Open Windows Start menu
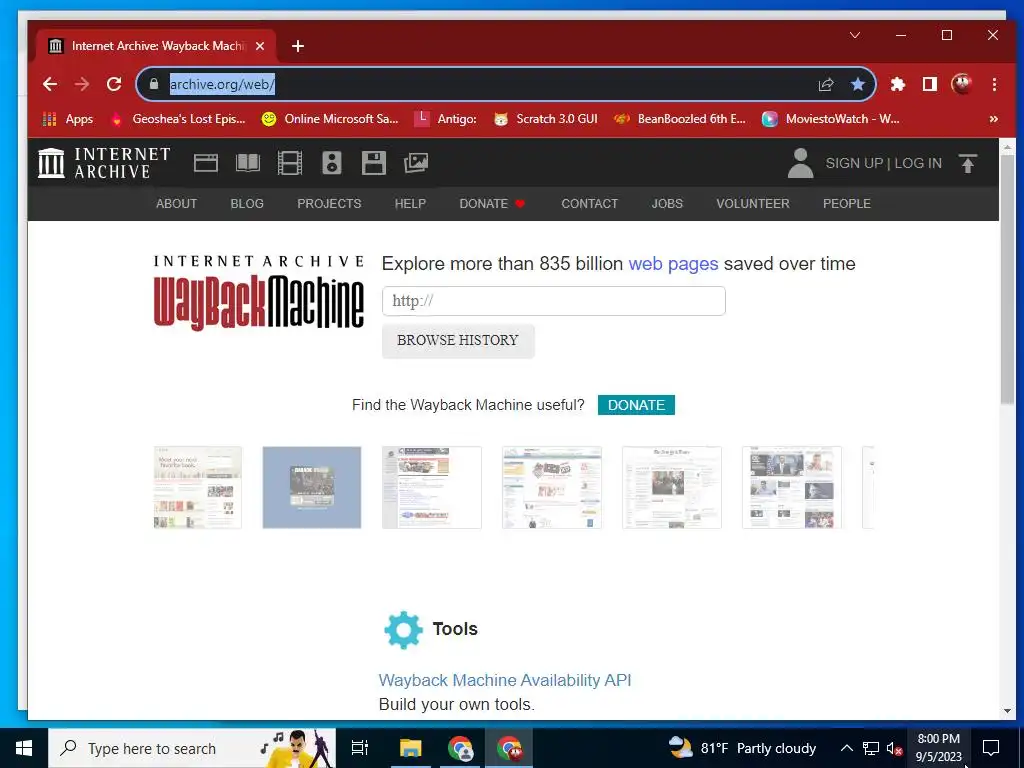This screenshot has height=768, width=1024. tap(24, 748)
